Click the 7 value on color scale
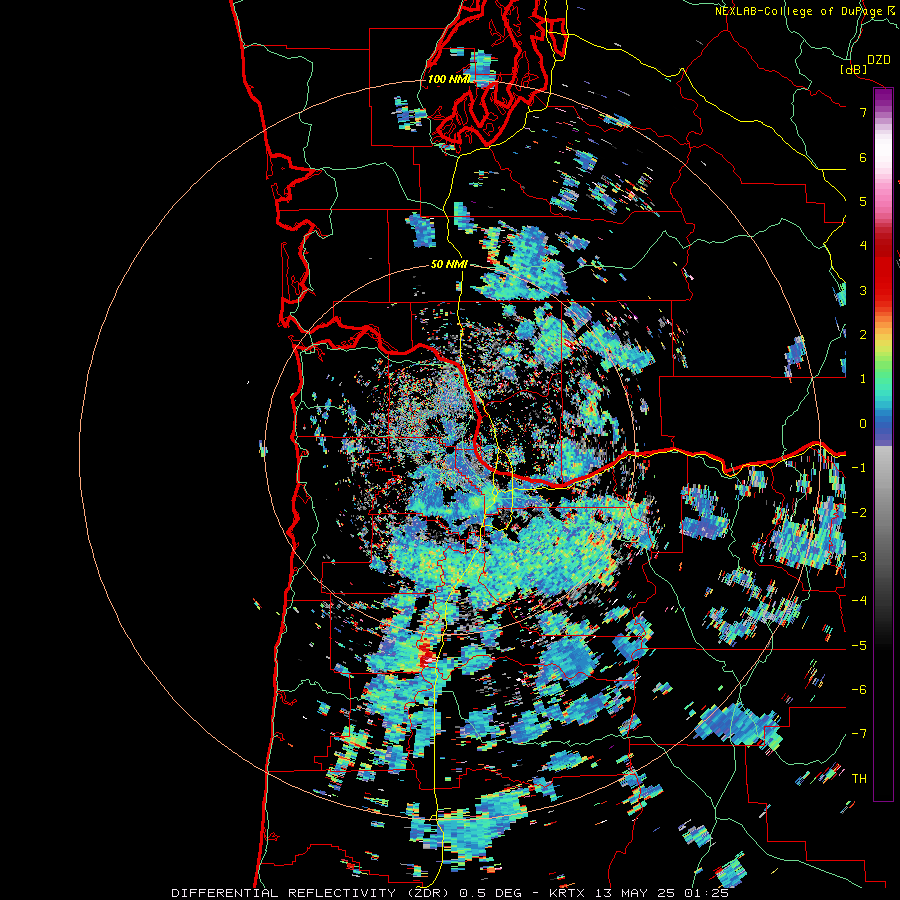This screenshot has width=900, height=900. coord(862,112)
